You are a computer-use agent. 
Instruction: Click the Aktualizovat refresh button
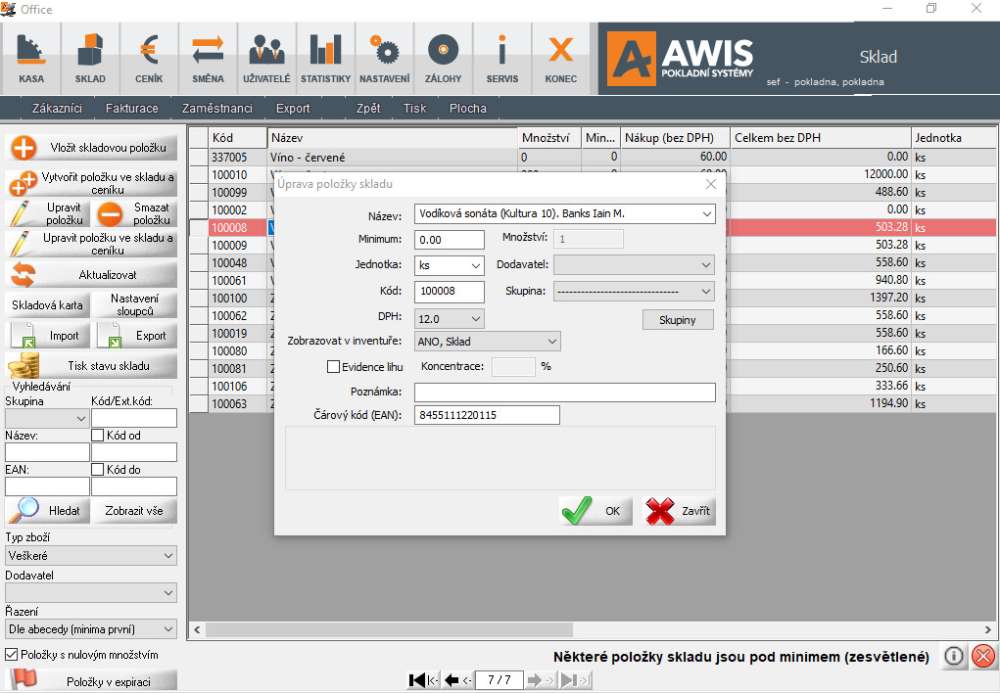click(92, 275)
